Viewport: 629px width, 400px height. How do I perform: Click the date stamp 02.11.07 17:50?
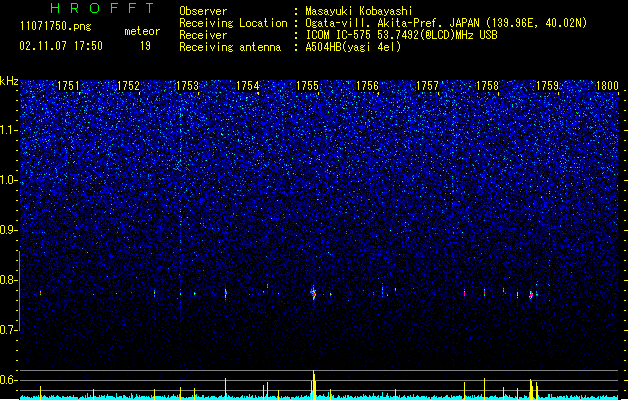click(x=61, y=46)
